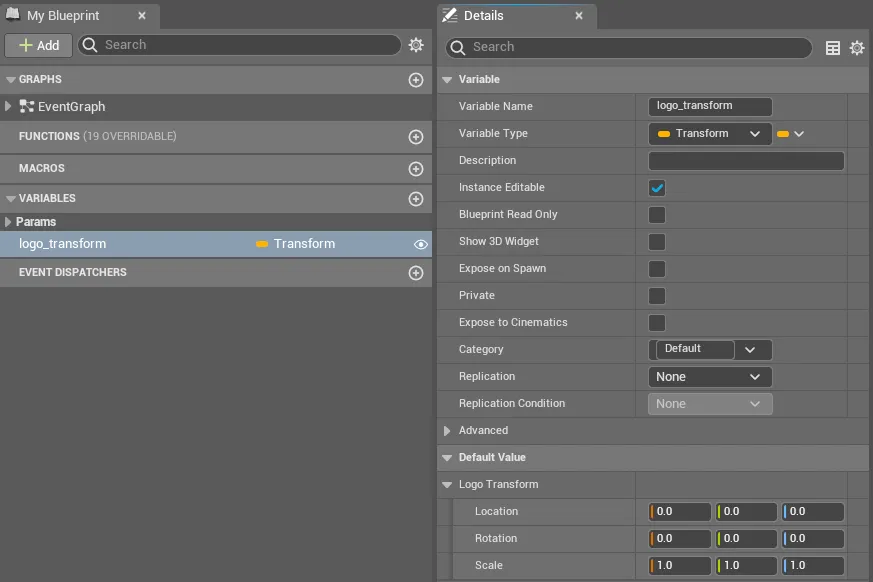Select the logo_transform variable

(x=63, y=244)
